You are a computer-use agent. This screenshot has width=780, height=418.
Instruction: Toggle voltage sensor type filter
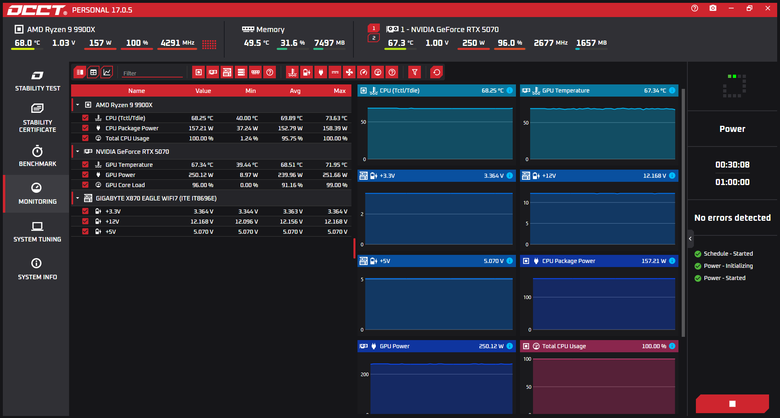[x=306, y=73]
